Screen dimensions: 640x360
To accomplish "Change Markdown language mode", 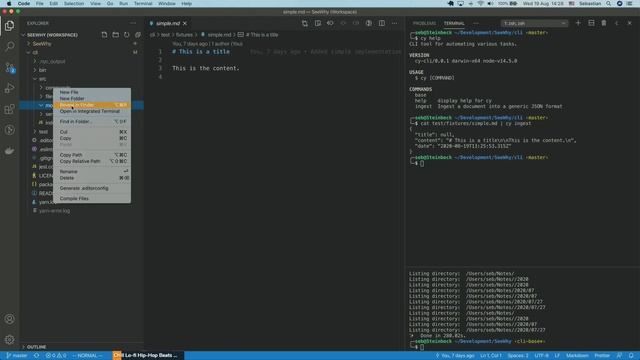I will click(x=577, y=356).
